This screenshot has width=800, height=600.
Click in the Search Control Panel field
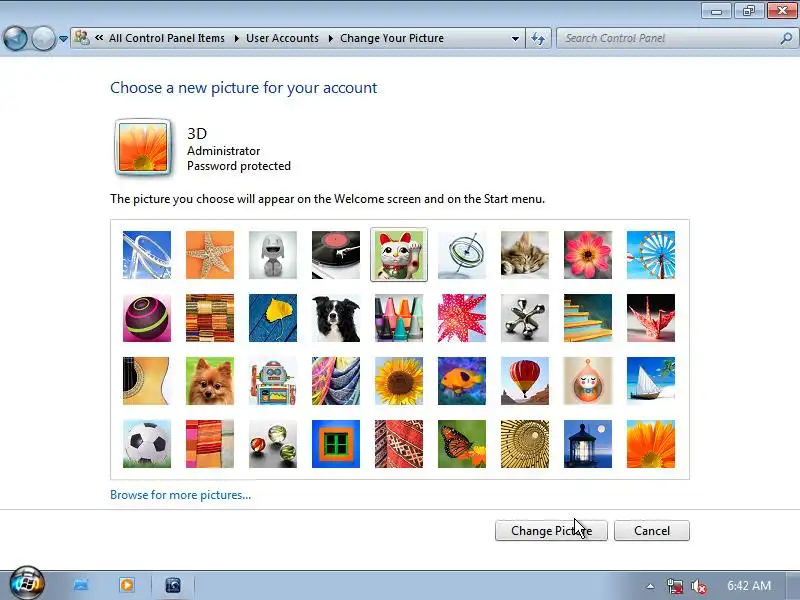point(670,38)
